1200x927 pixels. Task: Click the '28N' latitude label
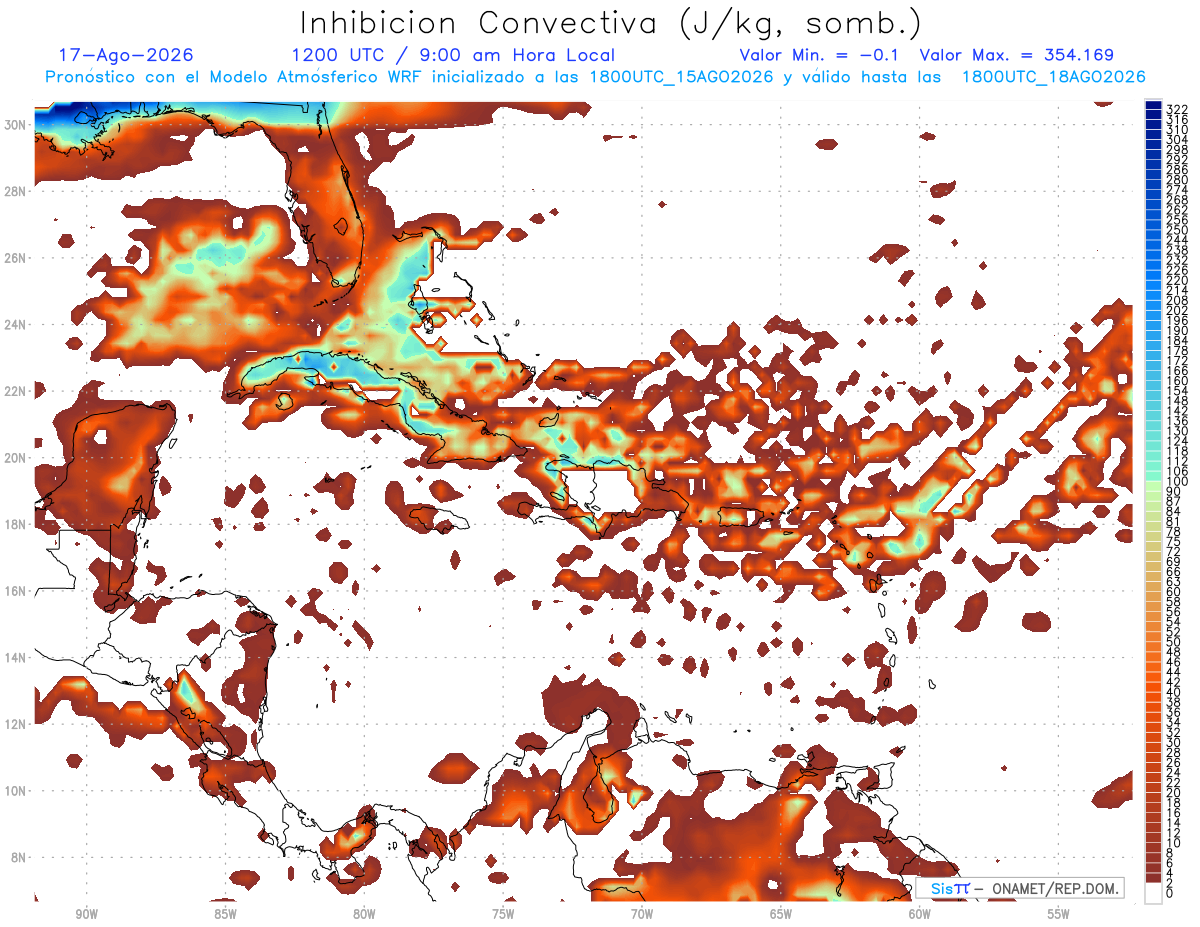[17, 191]
